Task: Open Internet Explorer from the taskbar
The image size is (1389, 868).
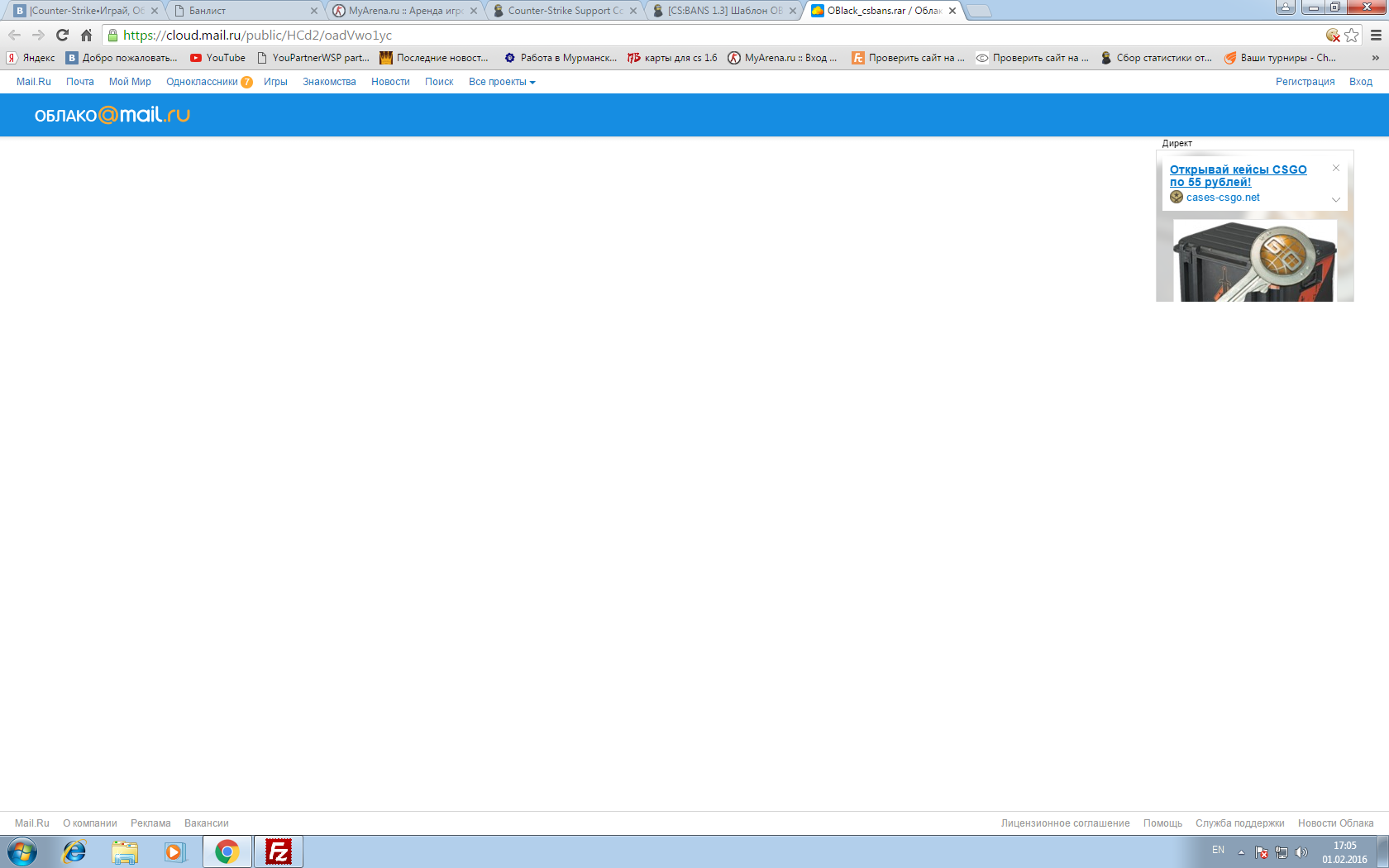Action: (74, 851)
